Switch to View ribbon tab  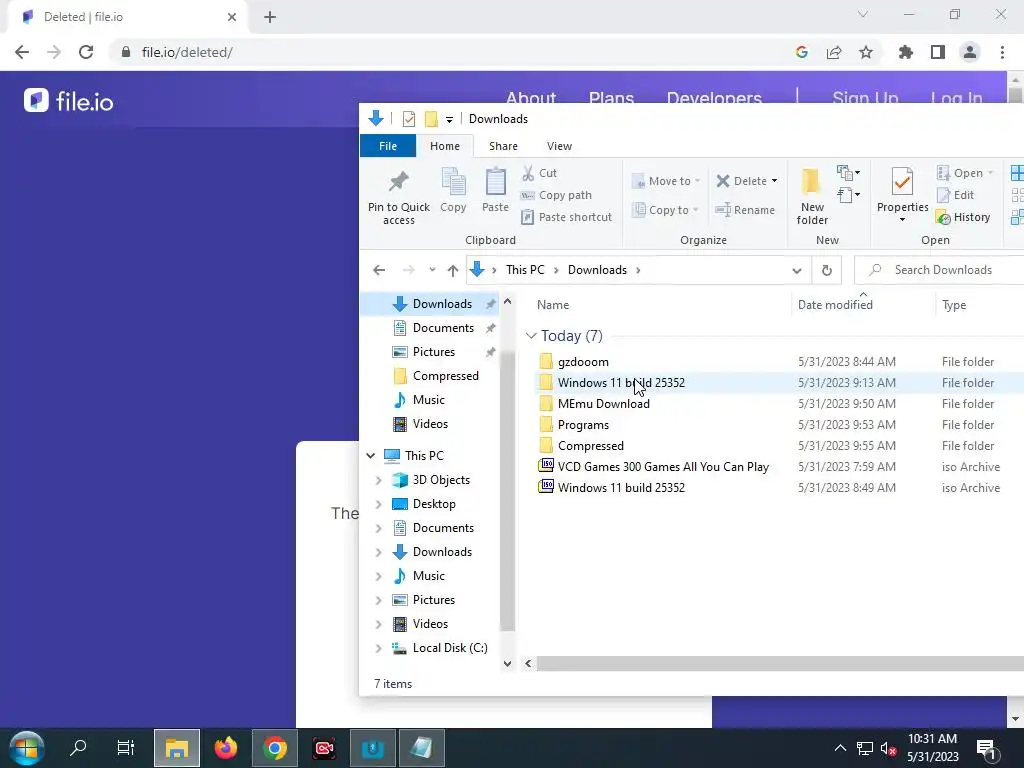click(x=559, y=146)
